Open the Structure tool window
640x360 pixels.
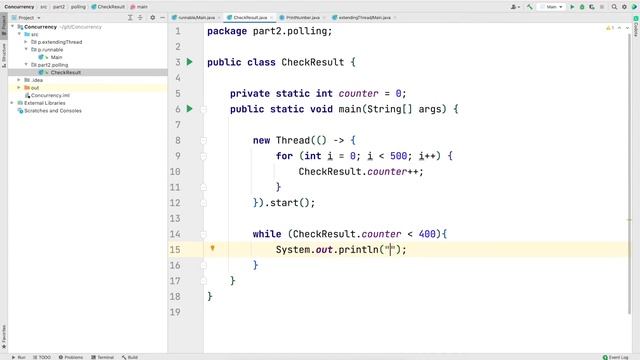pos(4,55)
